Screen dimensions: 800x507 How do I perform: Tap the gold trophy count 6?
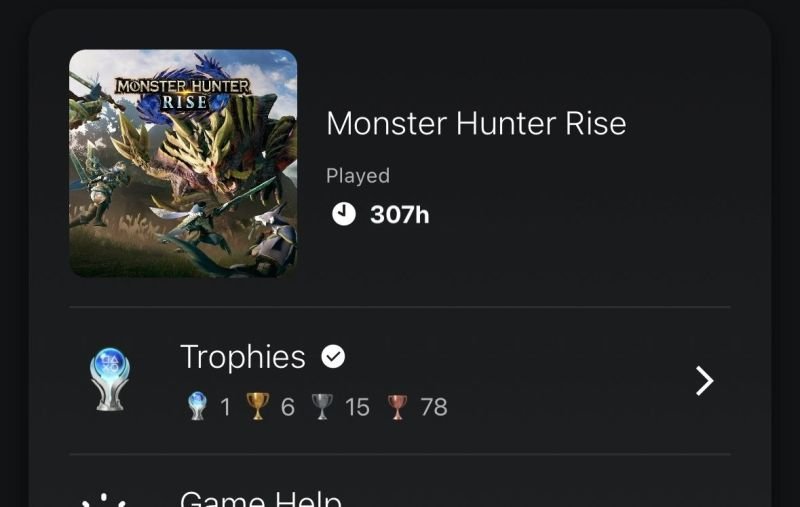pyautogui.click(x=288, y=407)
